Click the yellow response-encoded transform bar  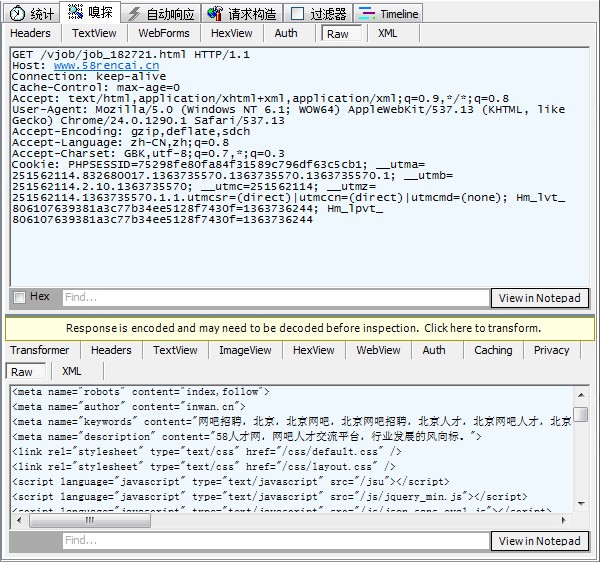[302, 328]
